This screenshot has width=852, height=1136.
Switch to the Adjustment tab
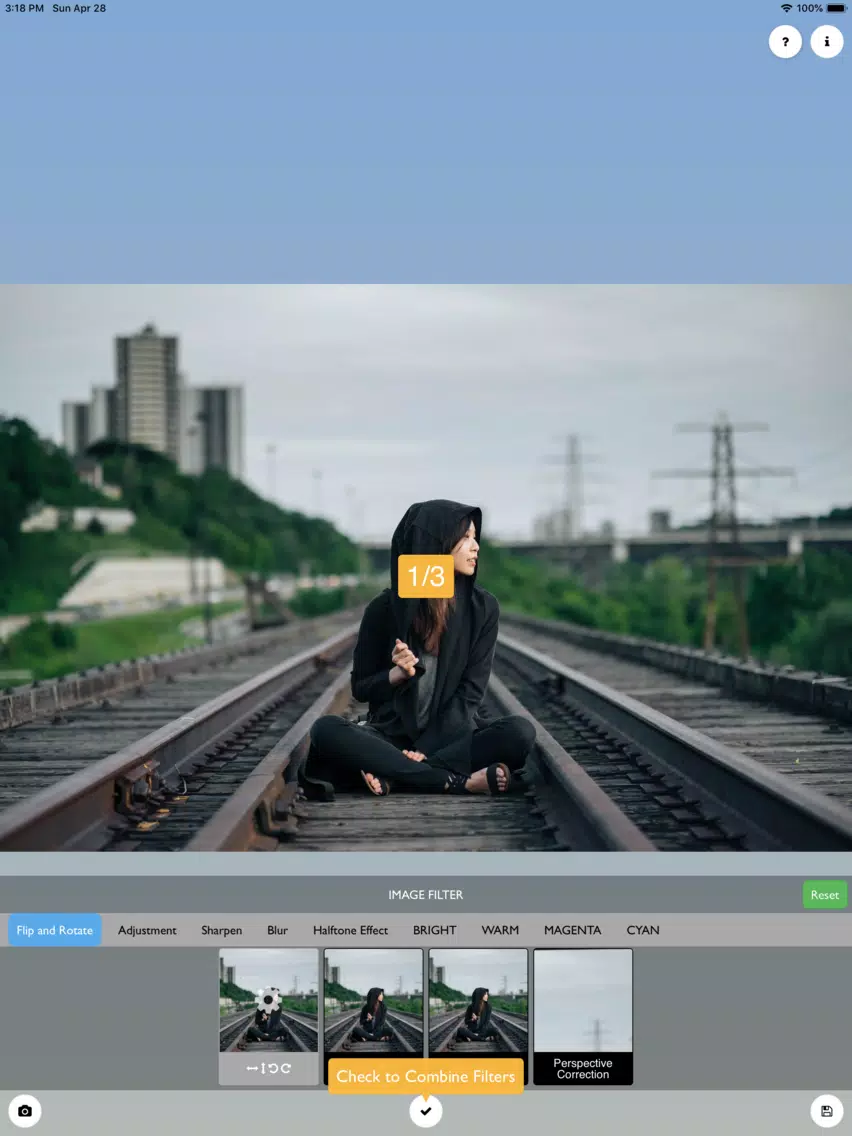click(x=147, y=930)
